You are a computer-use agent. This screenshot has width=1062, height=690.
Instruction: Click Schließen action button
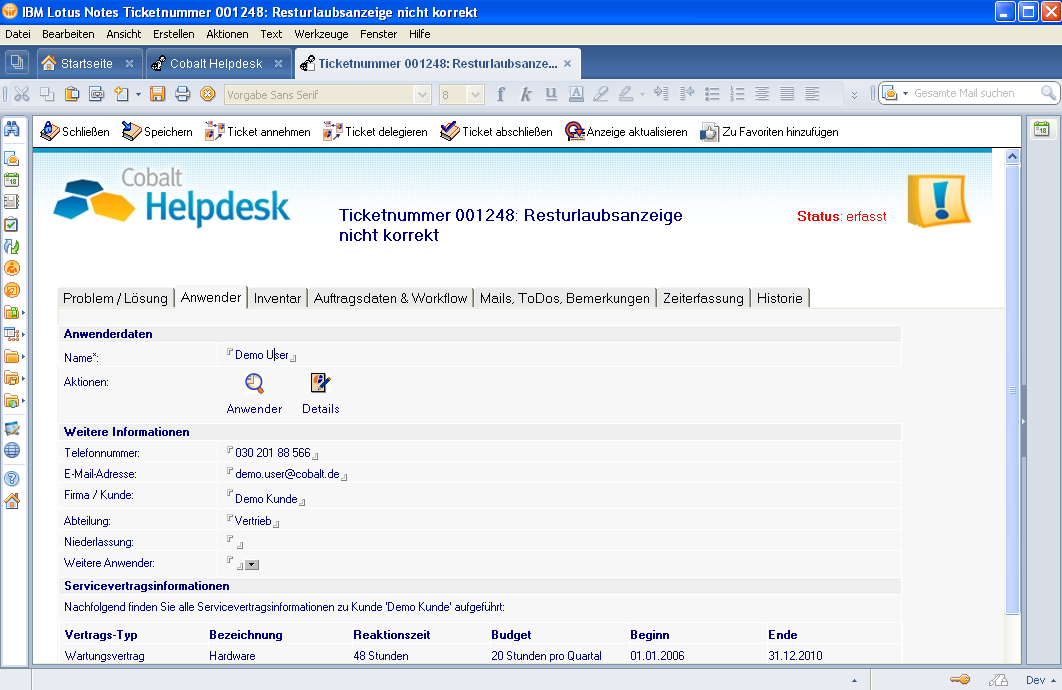pyautogui.click(x=75, y=131)
